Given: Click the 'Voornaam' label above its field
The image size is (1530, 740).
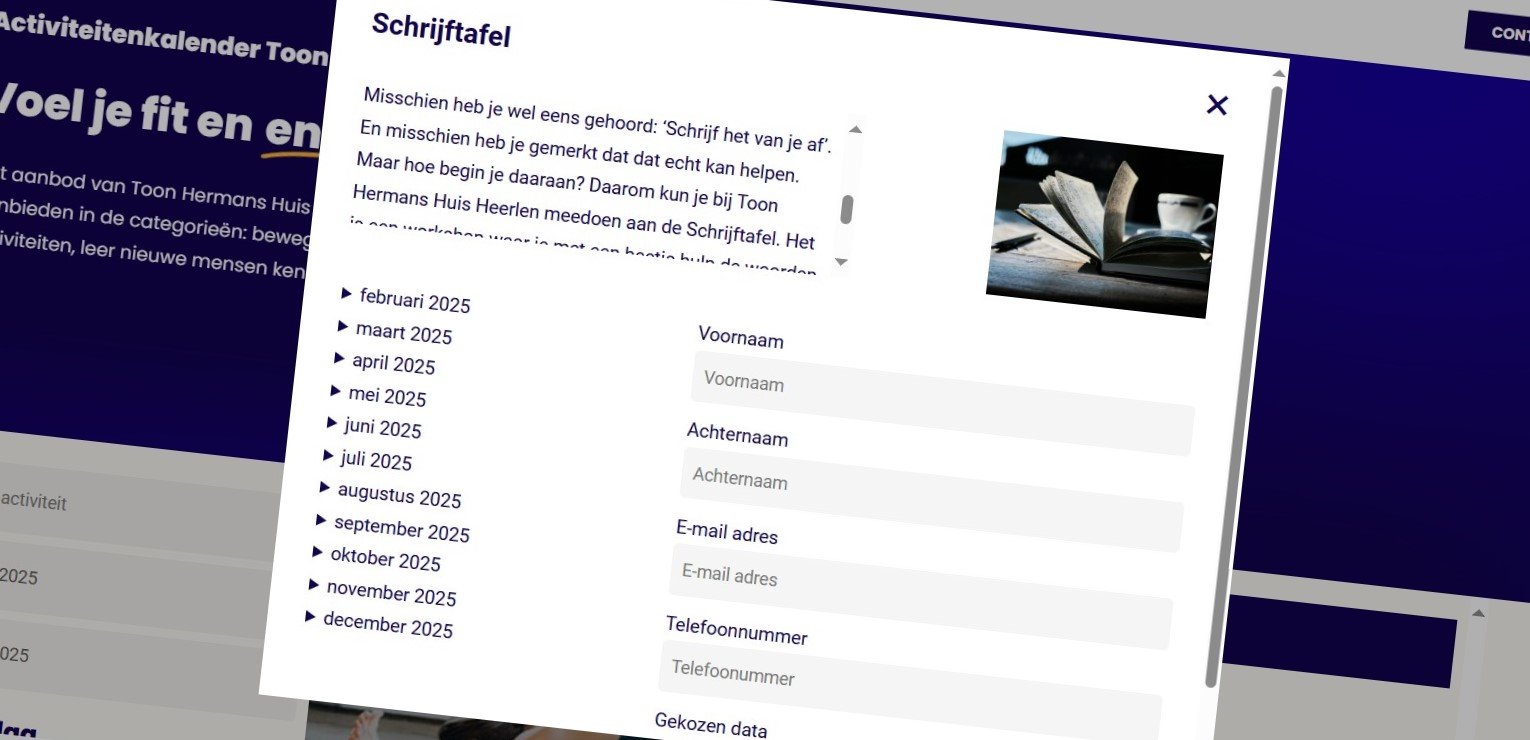Looking at the screenshot, I should (741, 337).
